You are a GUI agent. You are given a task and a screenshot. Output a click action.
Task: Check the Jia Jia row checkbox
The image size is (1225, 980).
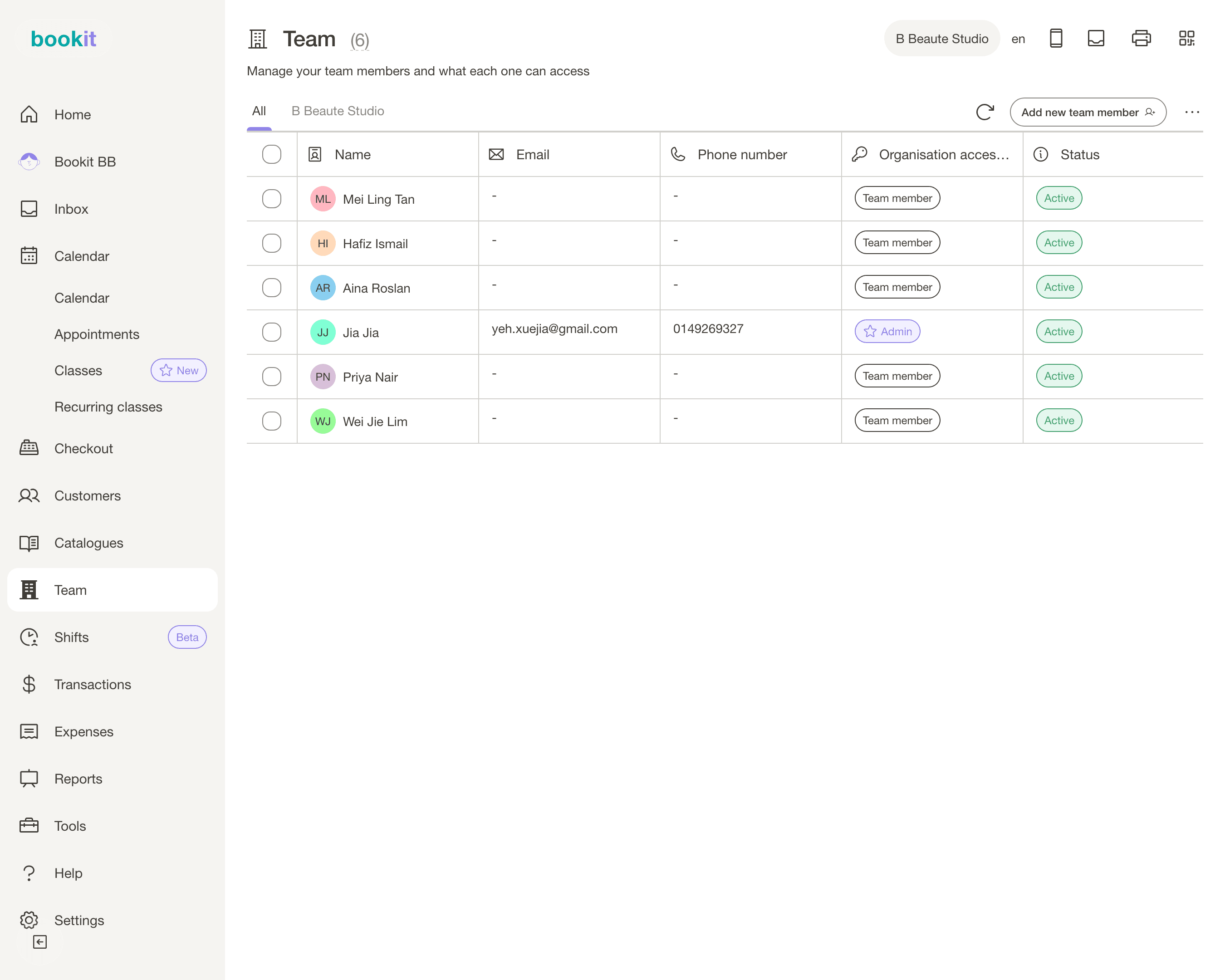click(x=272, y=332)
